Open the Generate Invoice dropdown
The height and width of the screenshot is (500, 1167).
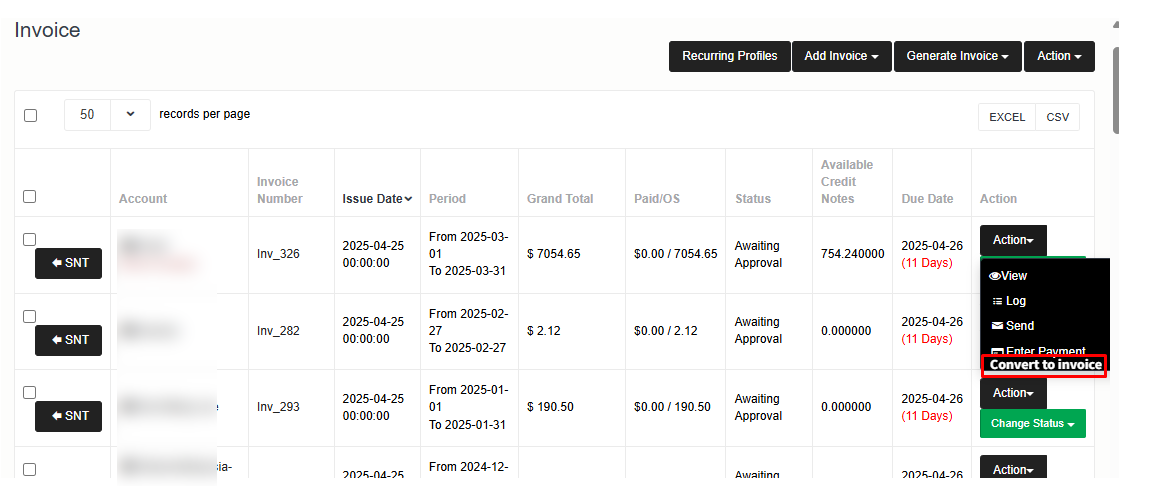pyautogui.click(x=957, y=56)
